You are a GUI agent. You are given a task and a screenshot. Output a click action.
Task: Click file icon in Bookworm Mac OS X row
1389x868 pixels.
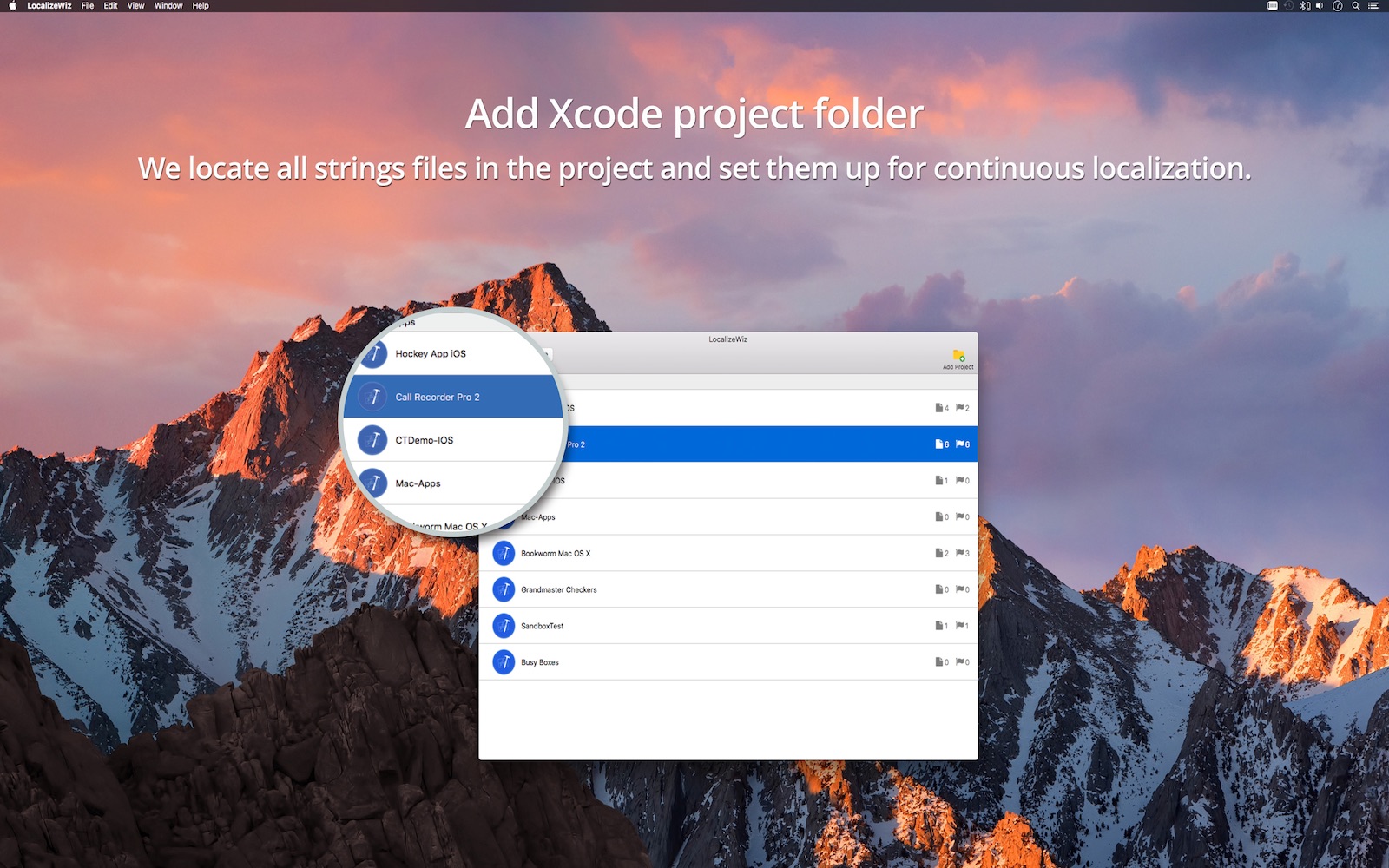[x=938, y=554]
